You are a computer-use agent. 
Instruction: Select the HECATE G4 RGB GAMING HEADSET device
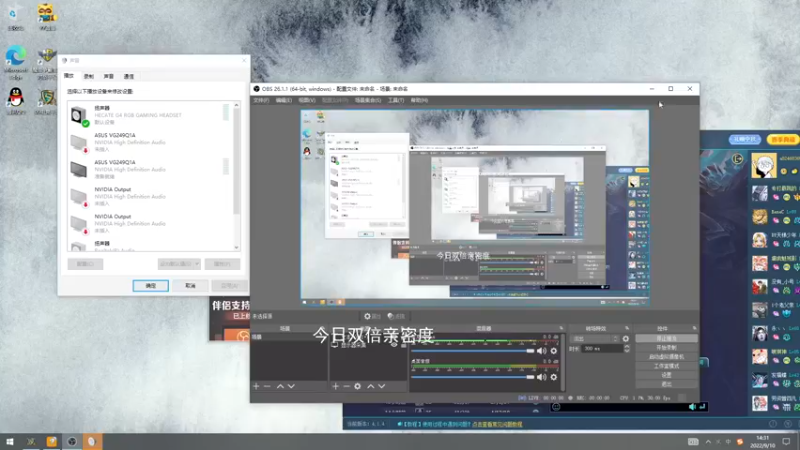click(x=150, y=115)
